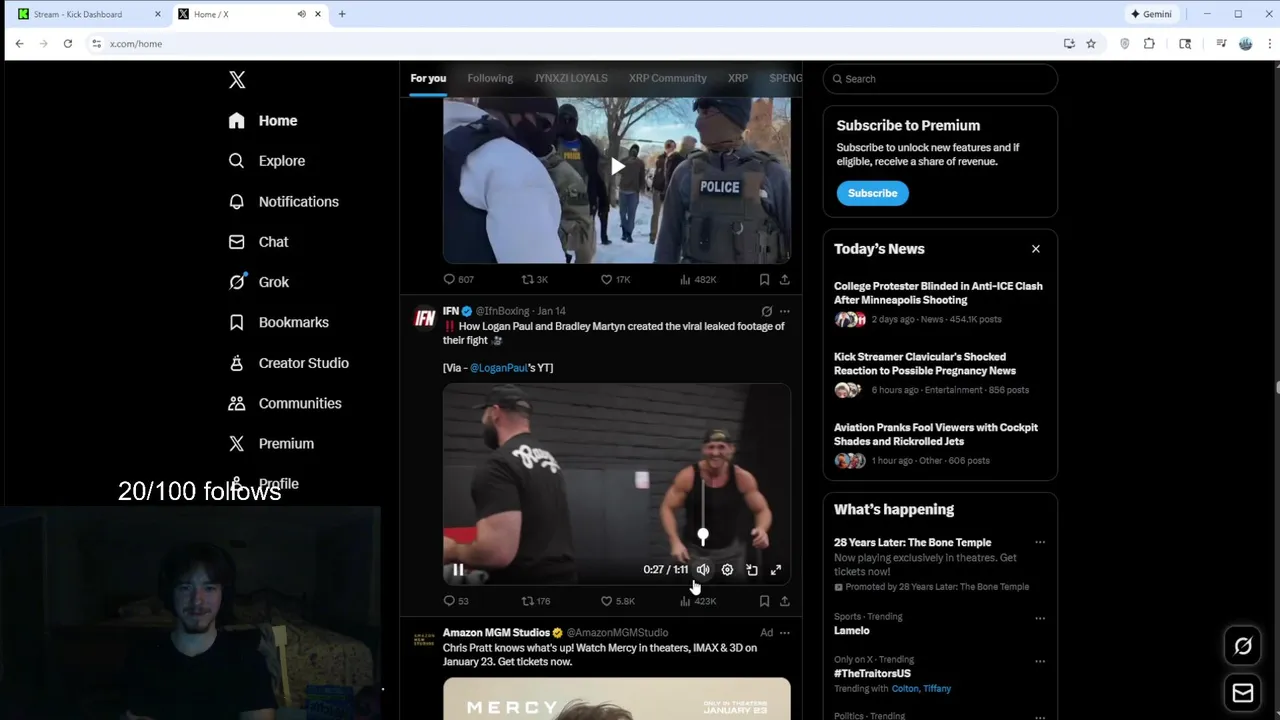Open options for the Lamelo trend
Image resolution: width=1280 pixels, height=720 pixels.
pos(1040,618)
